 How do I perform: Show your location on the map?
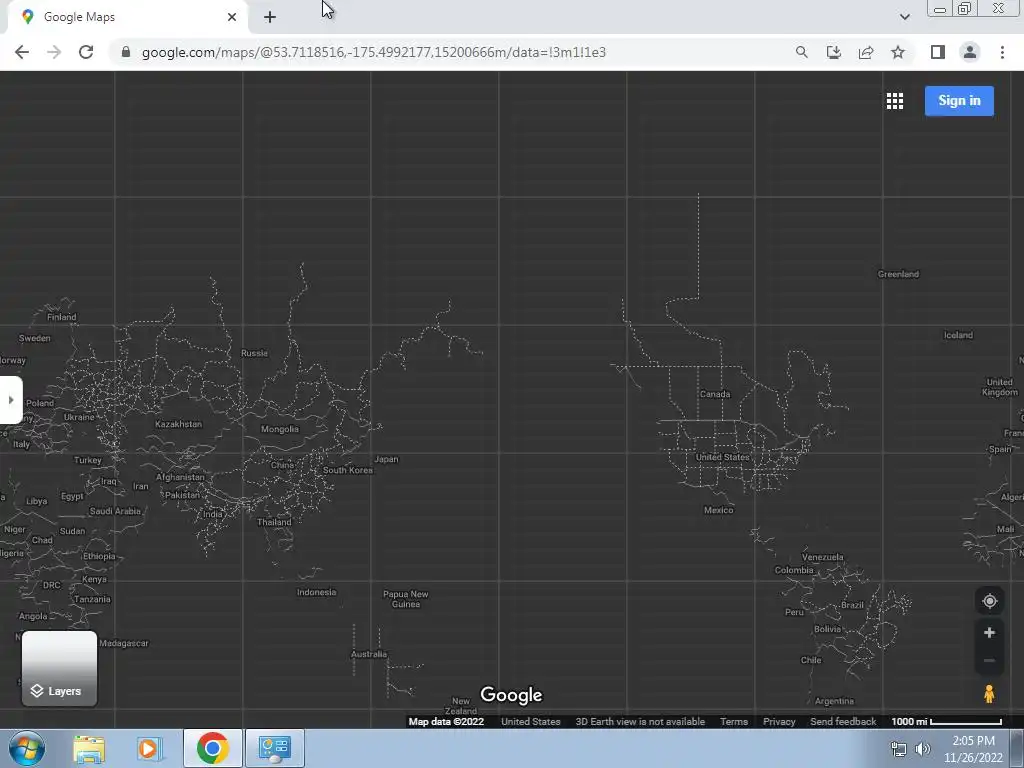[x=989, y=601]
